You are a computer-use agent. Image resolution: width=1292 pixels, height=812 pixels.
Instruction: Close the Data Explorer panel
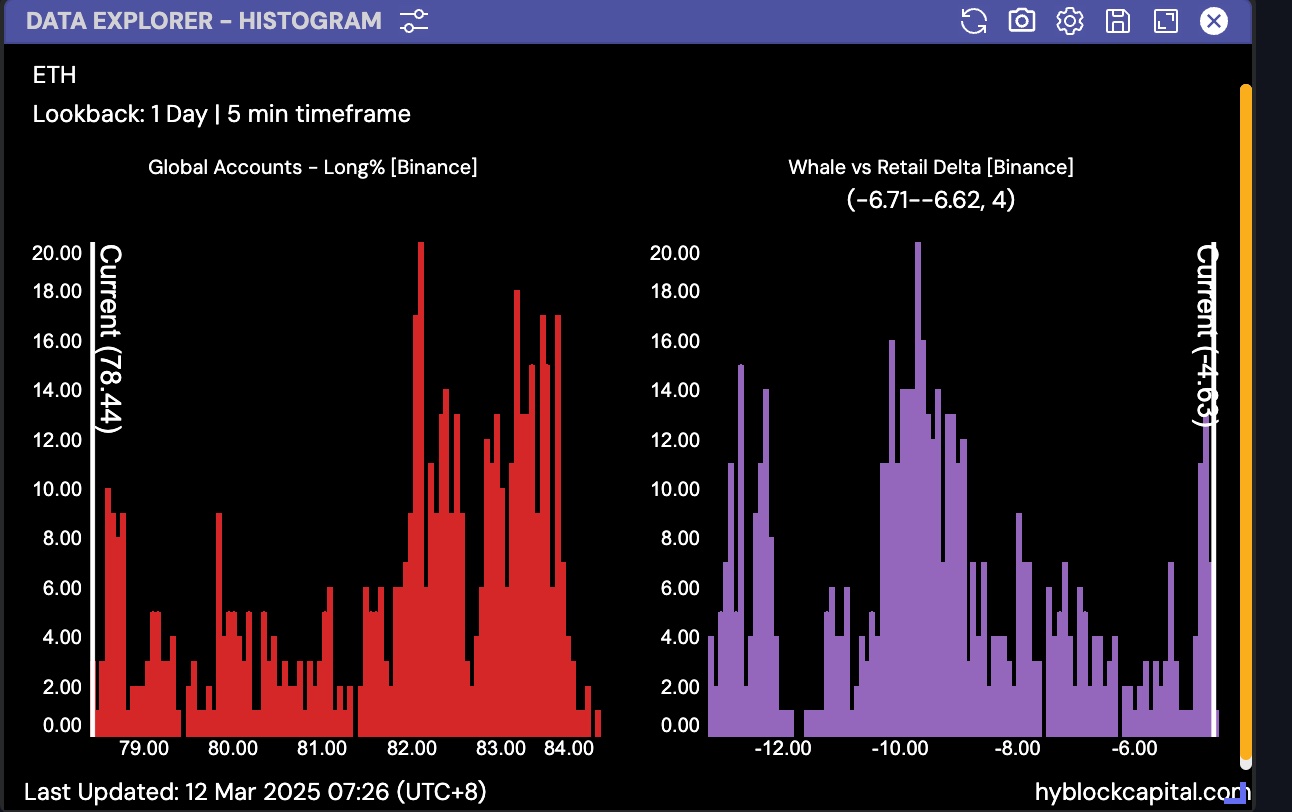[x=1213, y=21]
